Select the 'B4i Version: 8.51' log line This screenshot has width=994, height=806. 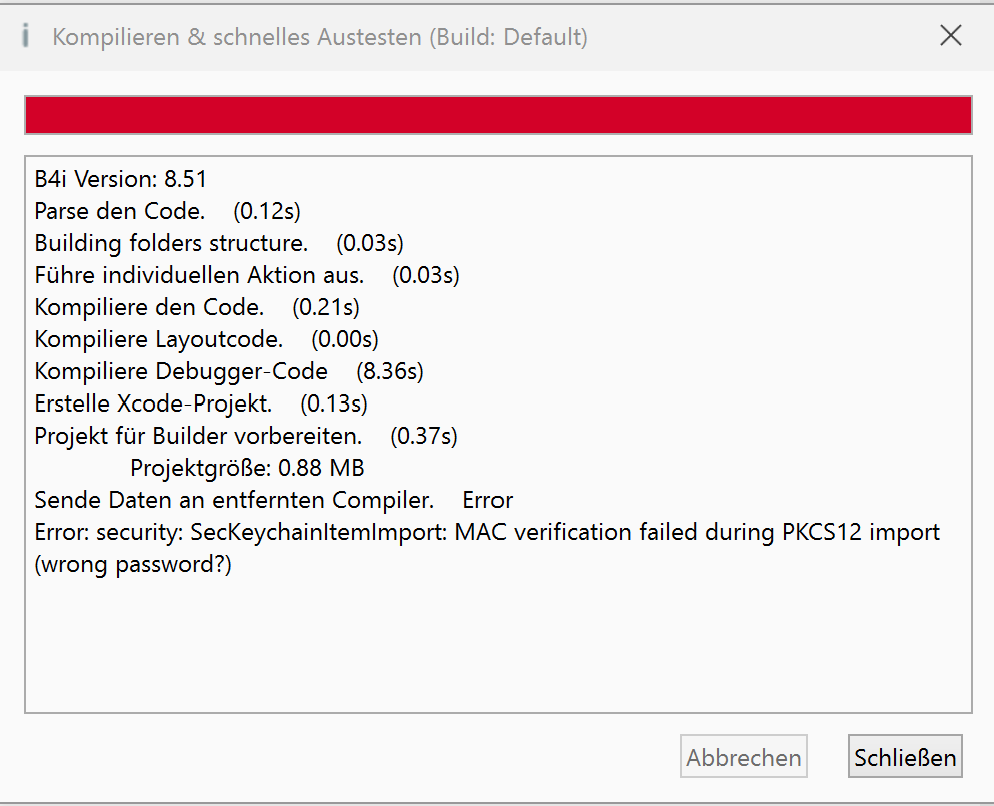121,180
